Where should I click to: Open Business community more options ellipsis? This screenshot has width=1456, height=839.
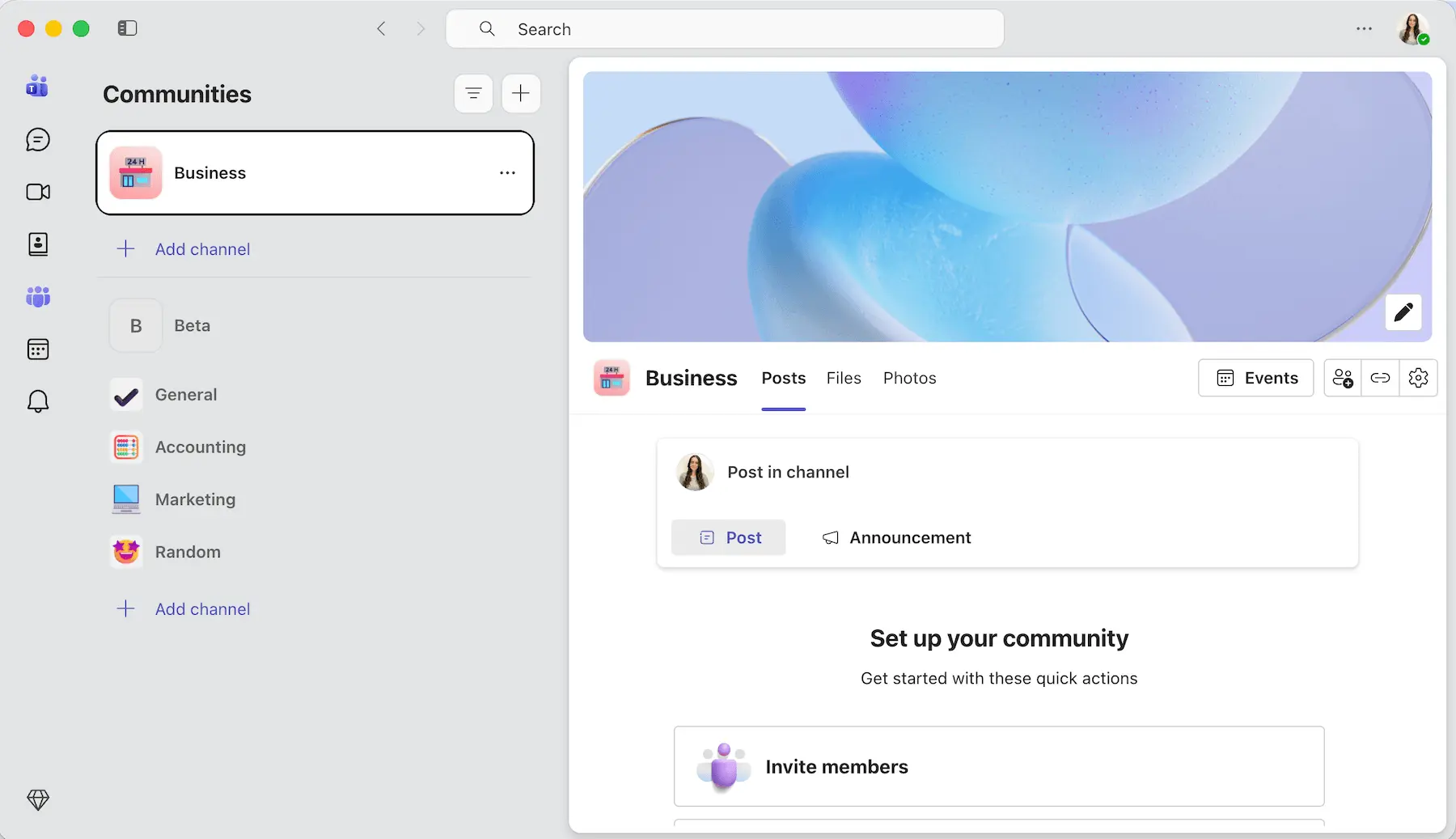pos(507,173)
